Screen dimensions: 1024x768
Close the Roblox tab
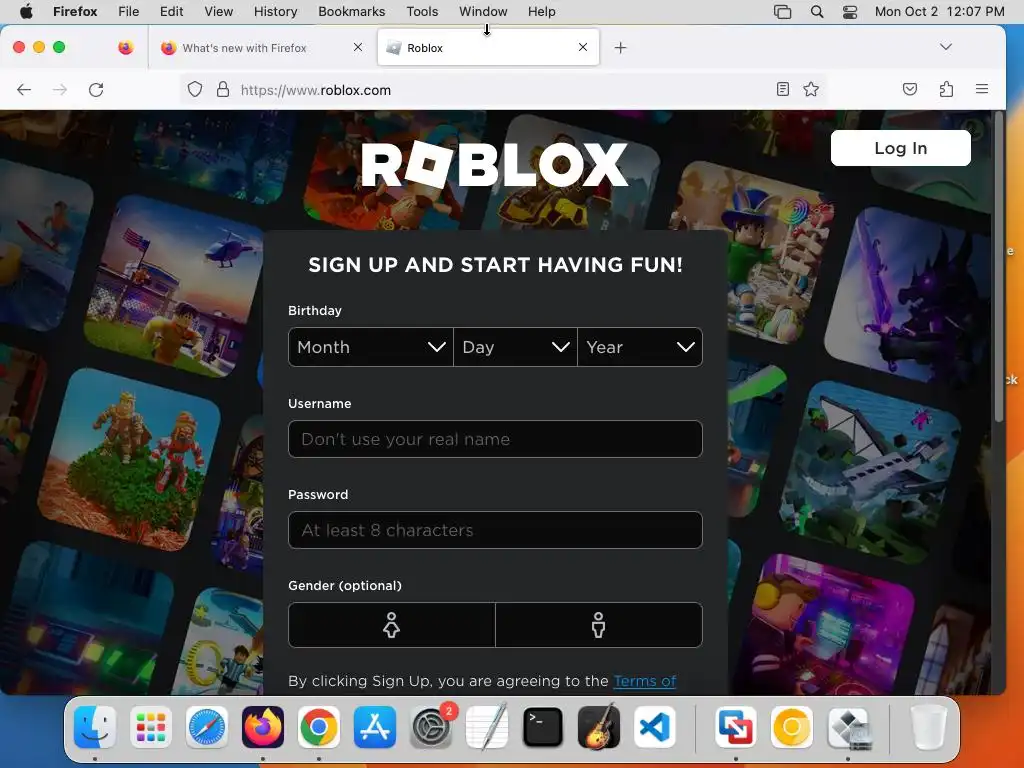583,47
